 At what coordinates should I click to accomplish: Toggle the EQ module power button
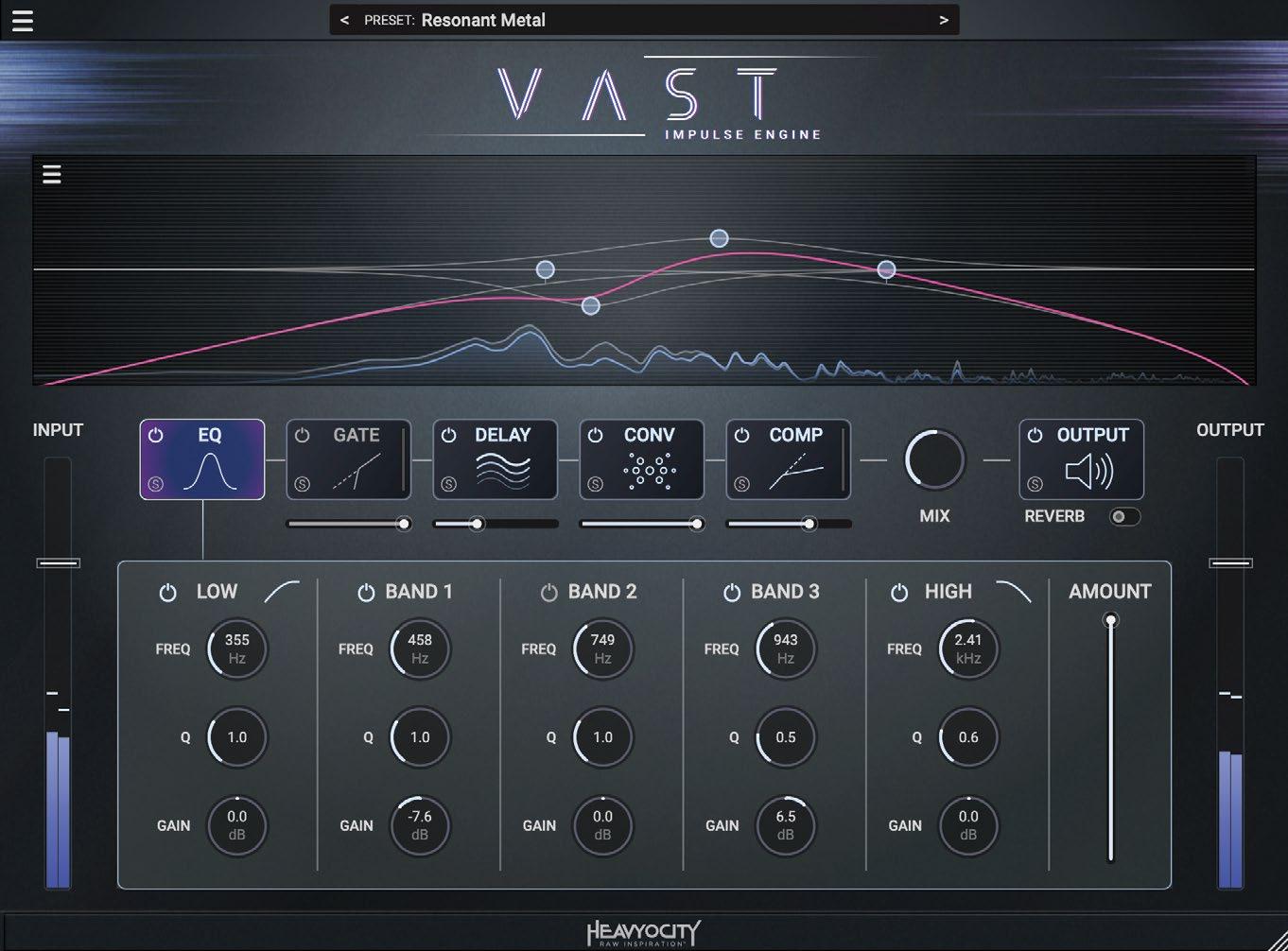click(156, 435)
